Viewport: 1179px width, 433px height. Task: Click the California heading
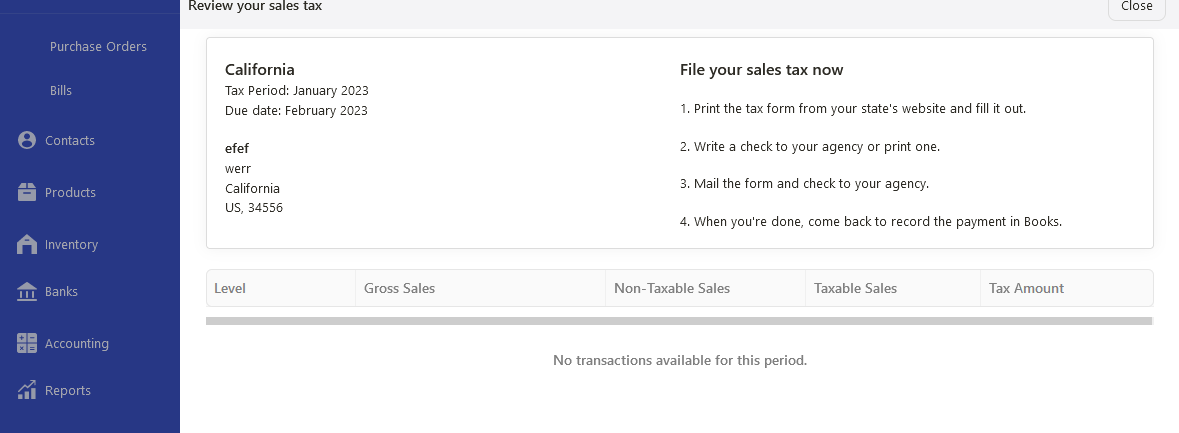coord(259,70)
